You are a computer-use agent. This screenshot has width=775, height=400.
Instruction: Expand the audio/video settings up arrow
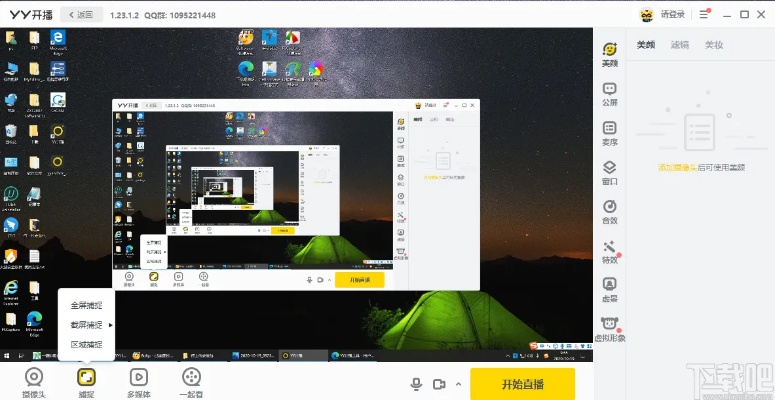(458, 384)
